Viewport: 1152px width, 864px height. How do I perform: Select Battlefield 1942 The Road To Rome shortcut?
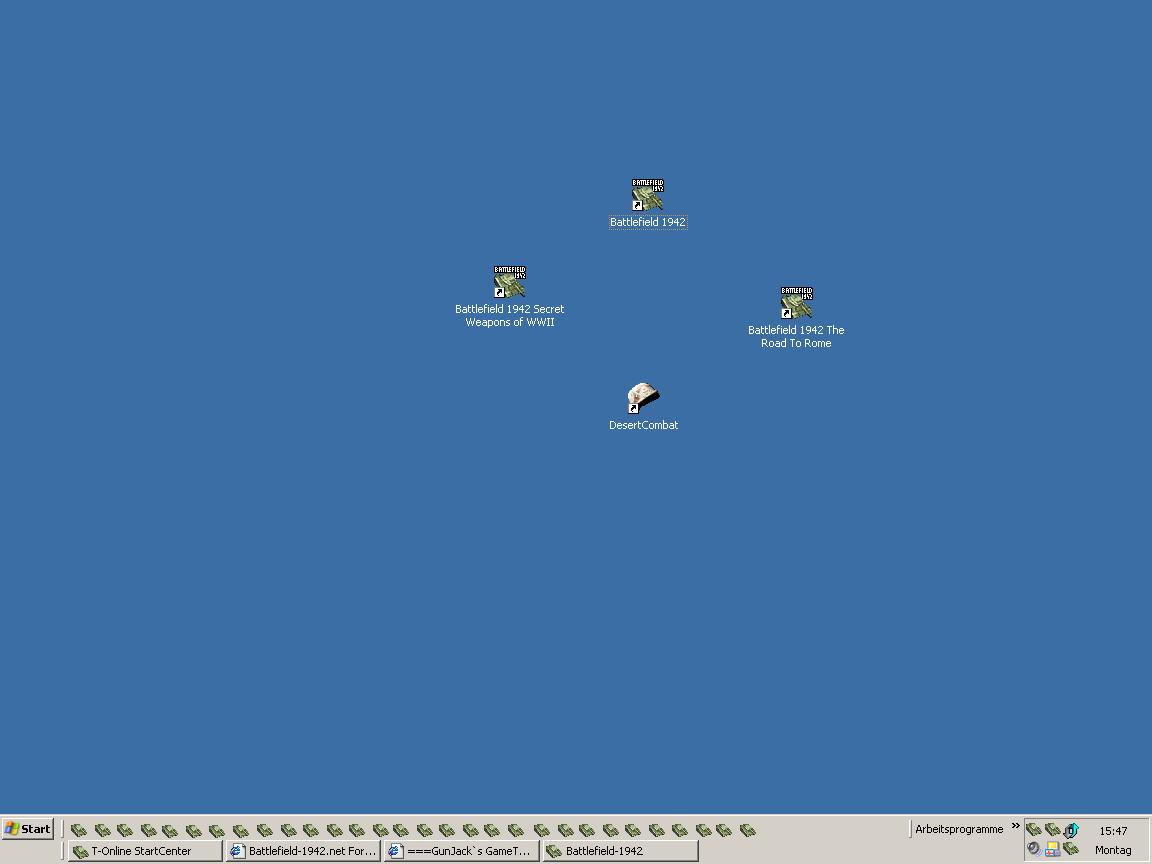(796, 304)
